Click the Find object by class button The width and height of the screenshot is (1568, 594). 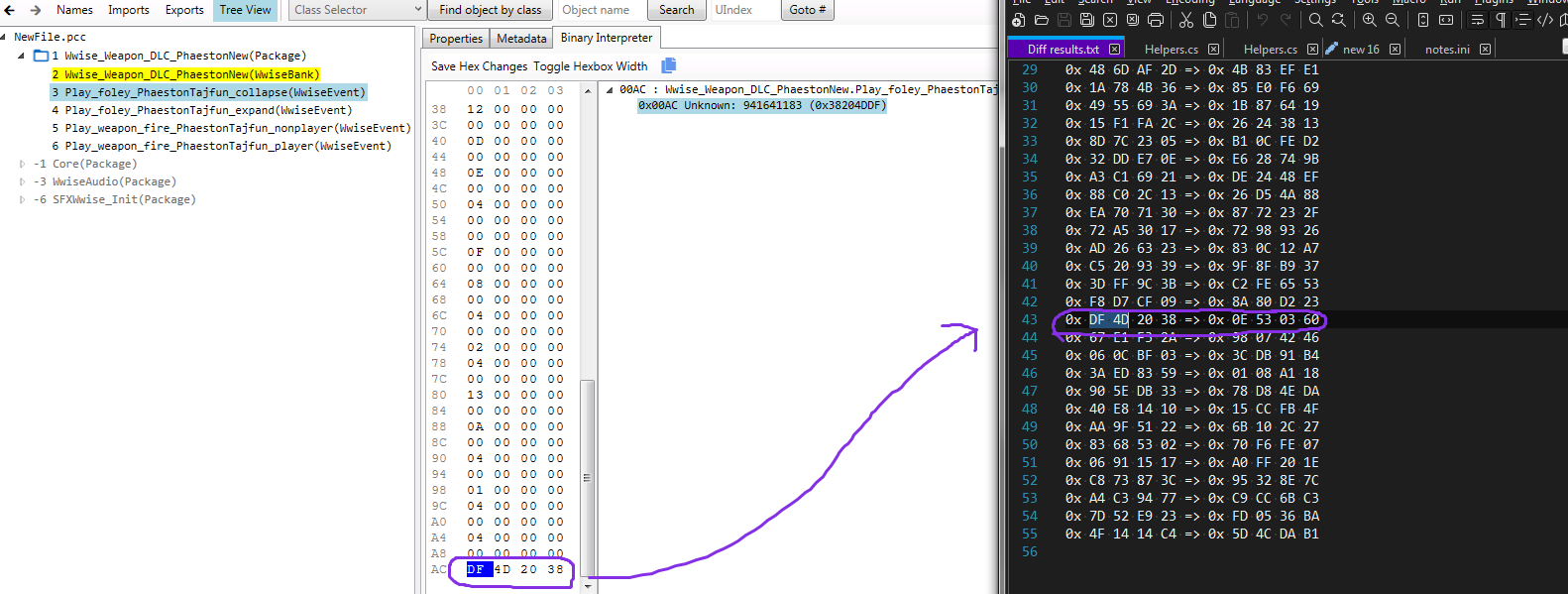coord(490,10)
